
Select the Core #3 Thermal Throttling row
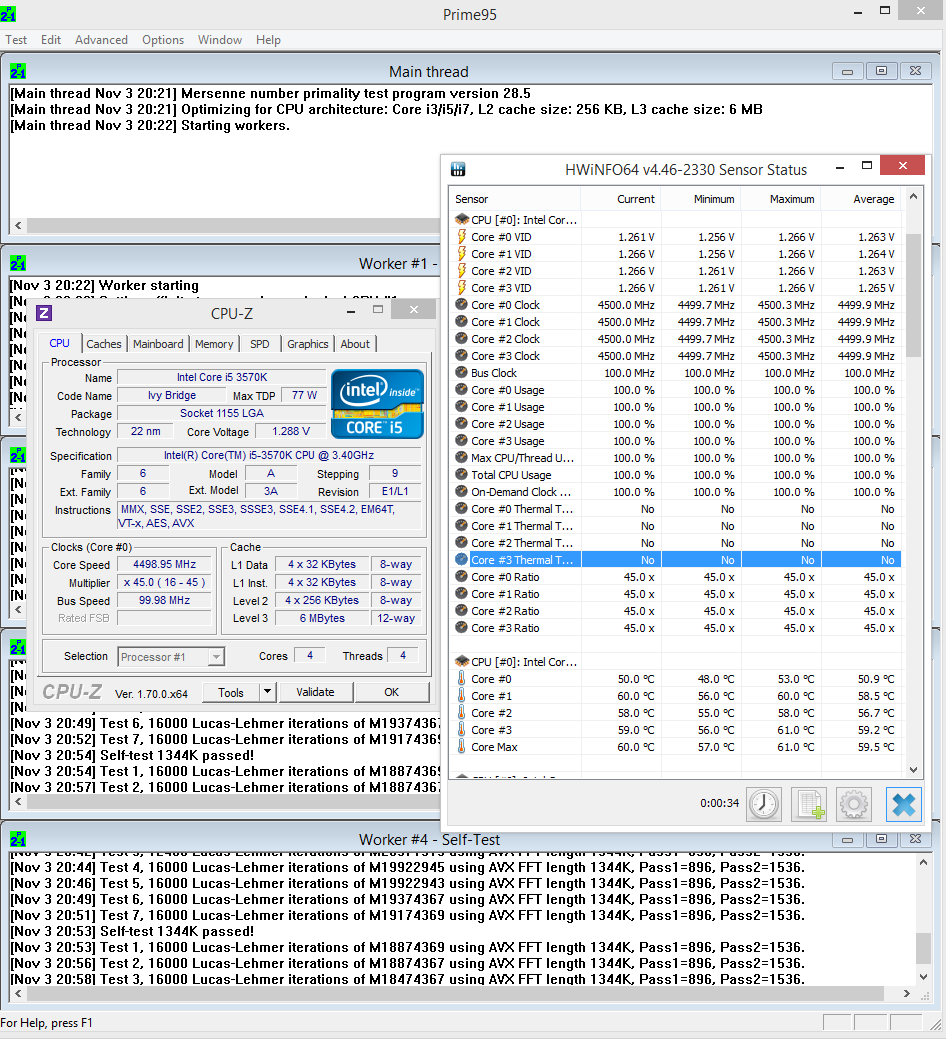click(x=675, y=560)
